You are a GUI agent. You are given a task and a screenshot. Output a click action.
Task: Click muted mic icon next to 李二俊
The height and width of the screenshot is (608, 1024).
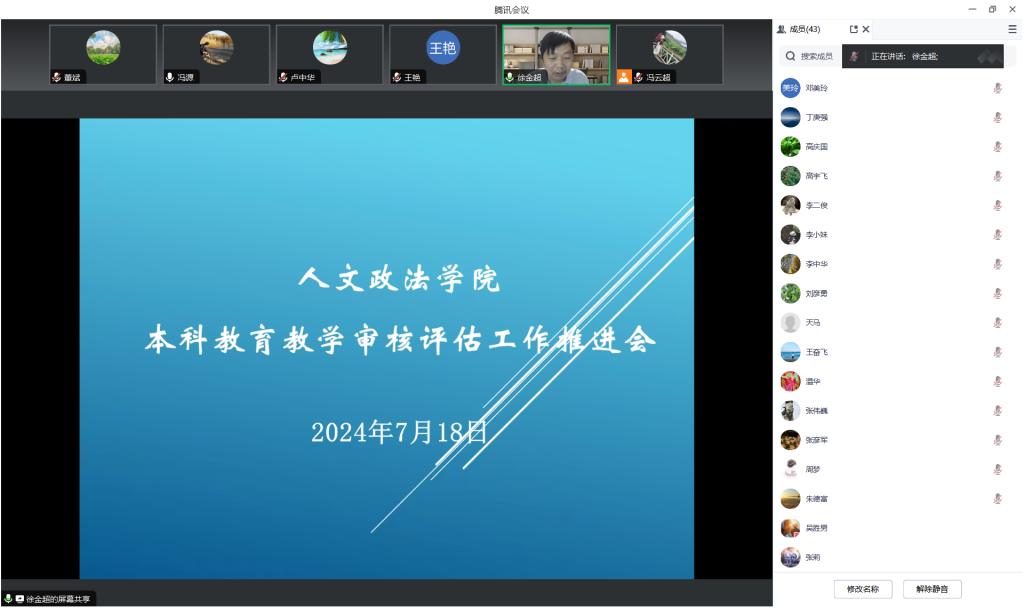(x=997, y=205)
